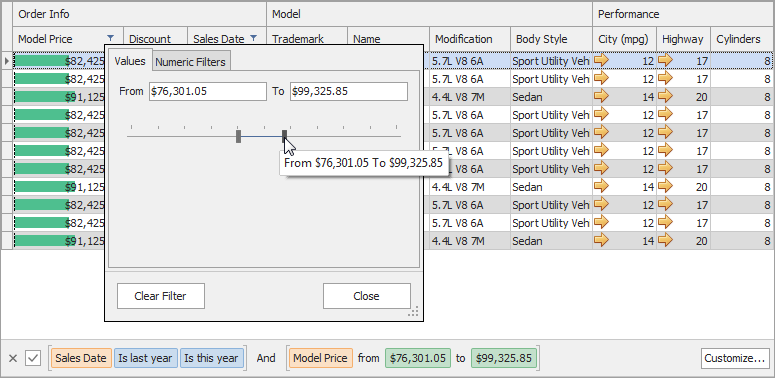Click the right range slider thumb
Viewport: 775px width, 378px height.
tap(284, 136)
